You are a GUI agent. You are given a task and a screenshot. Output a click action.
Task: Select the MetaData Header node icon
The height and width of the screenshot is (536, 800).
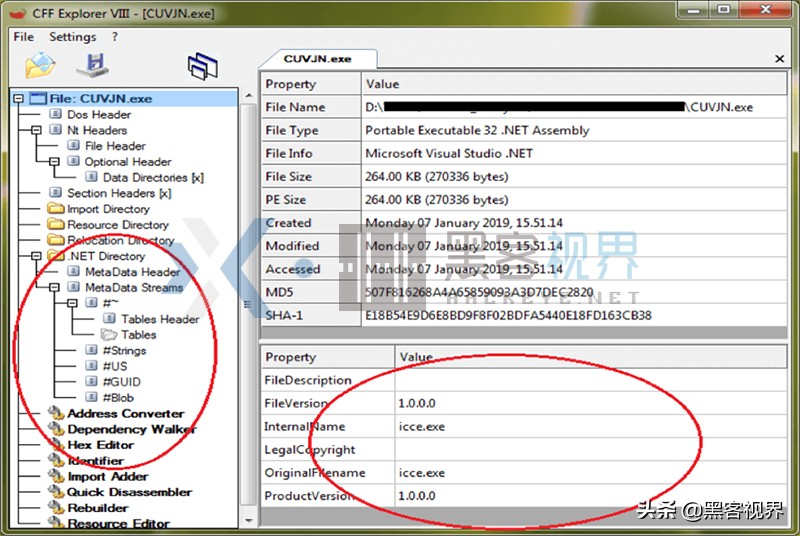click(73, 271)
